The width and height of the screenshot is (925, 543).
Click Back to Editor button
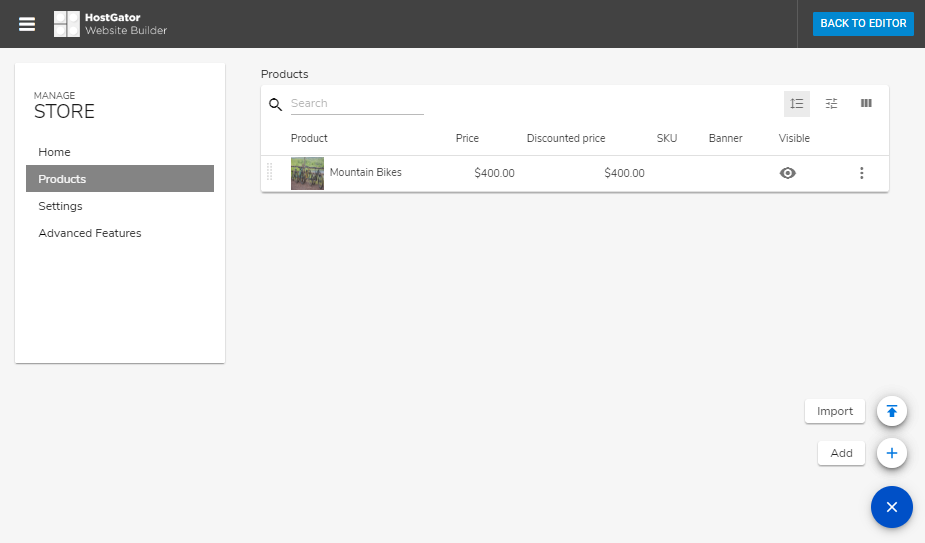click(x=863, y=24)
